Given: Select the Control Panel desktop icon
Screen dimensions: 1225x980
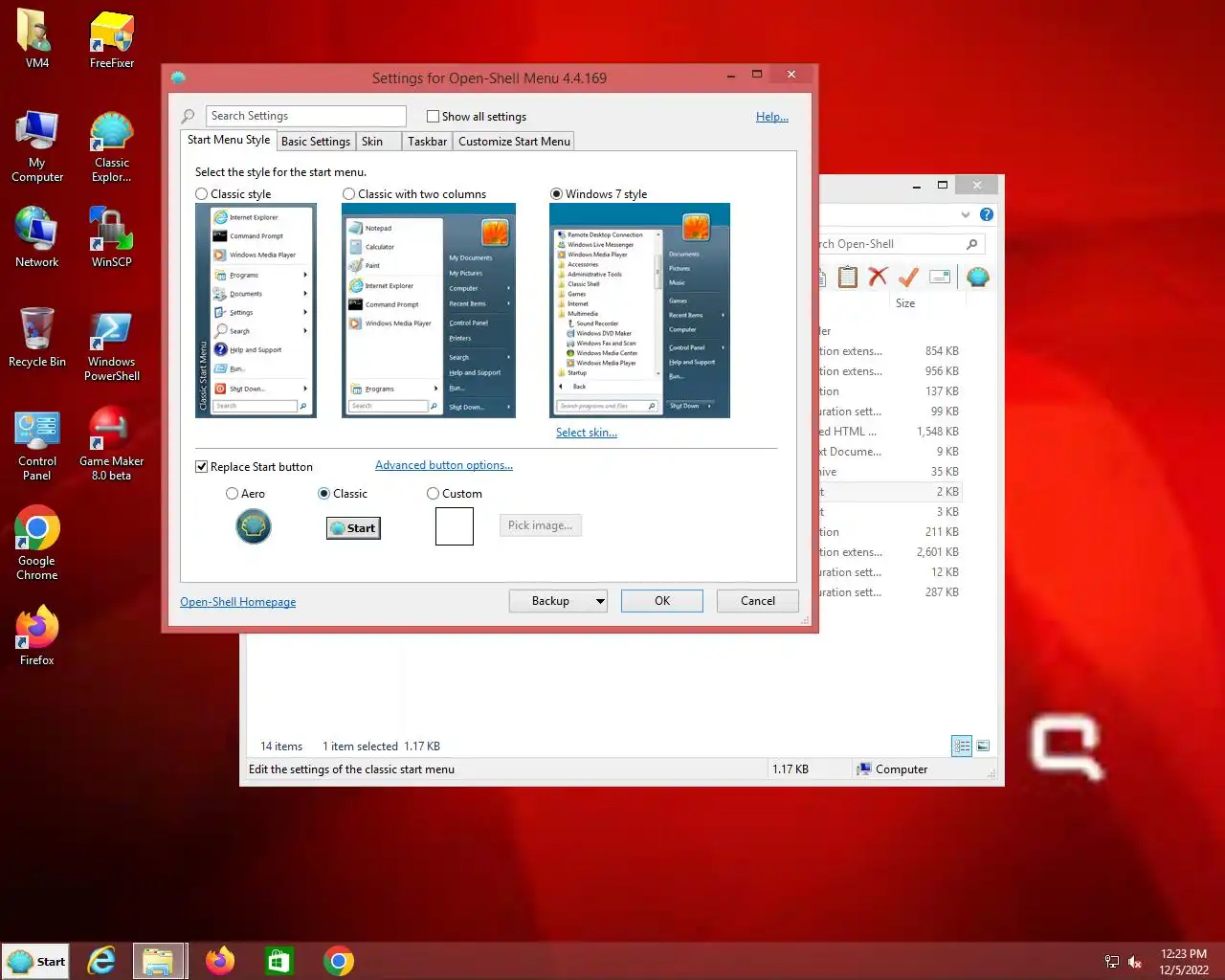Looking at the screenshot, I should [36, 445].
